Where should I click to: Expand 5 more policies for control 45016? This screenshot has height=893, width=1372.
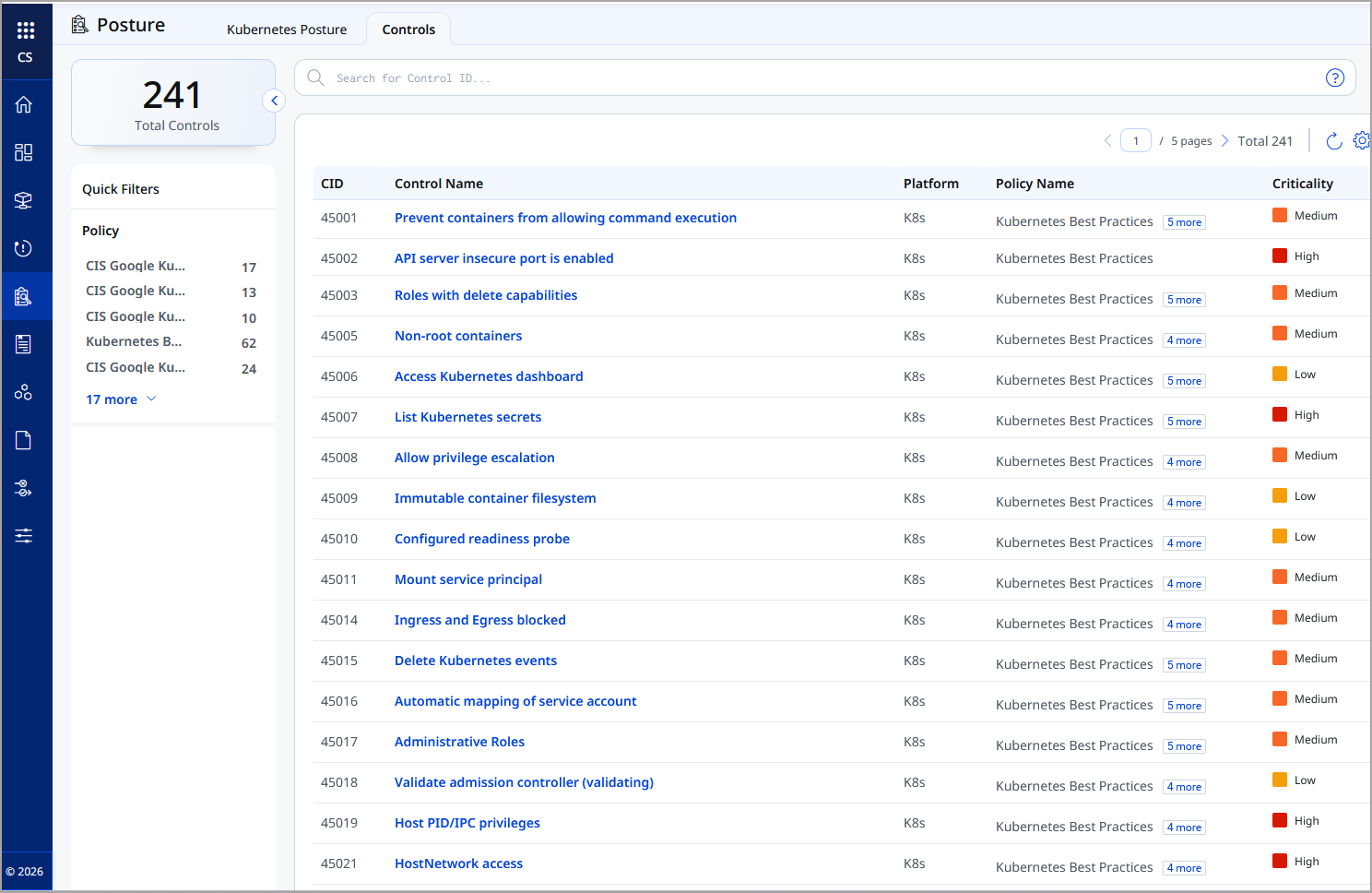coord(1184,706)
